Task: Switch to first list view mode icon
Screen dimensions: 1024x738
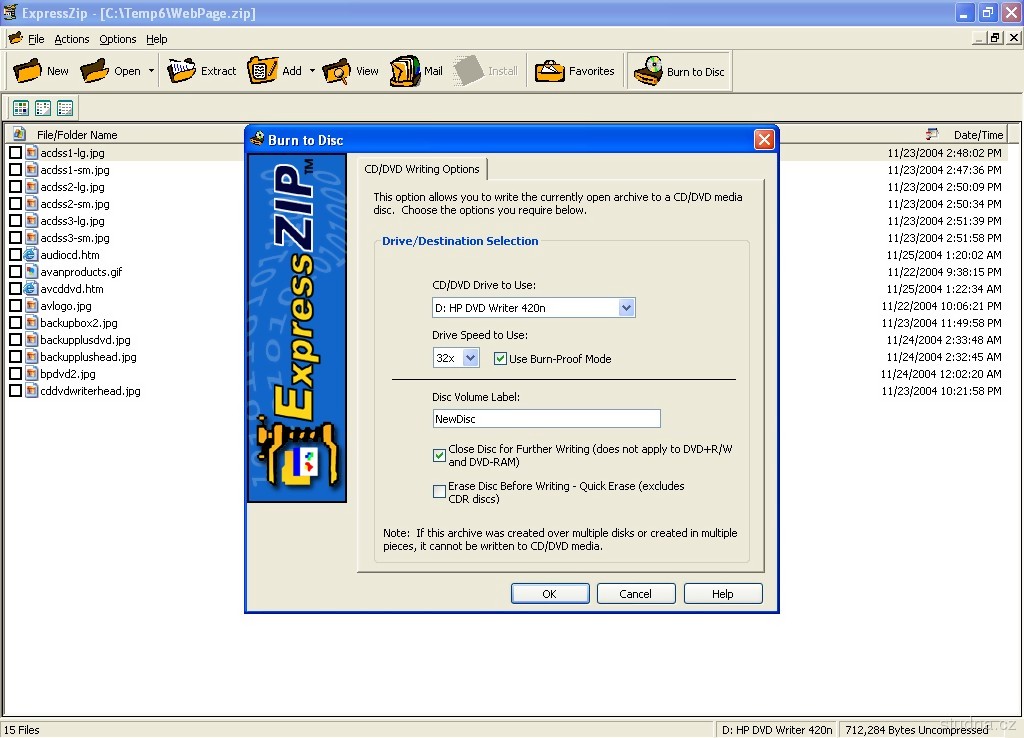Action: click(x=21, y=108)
